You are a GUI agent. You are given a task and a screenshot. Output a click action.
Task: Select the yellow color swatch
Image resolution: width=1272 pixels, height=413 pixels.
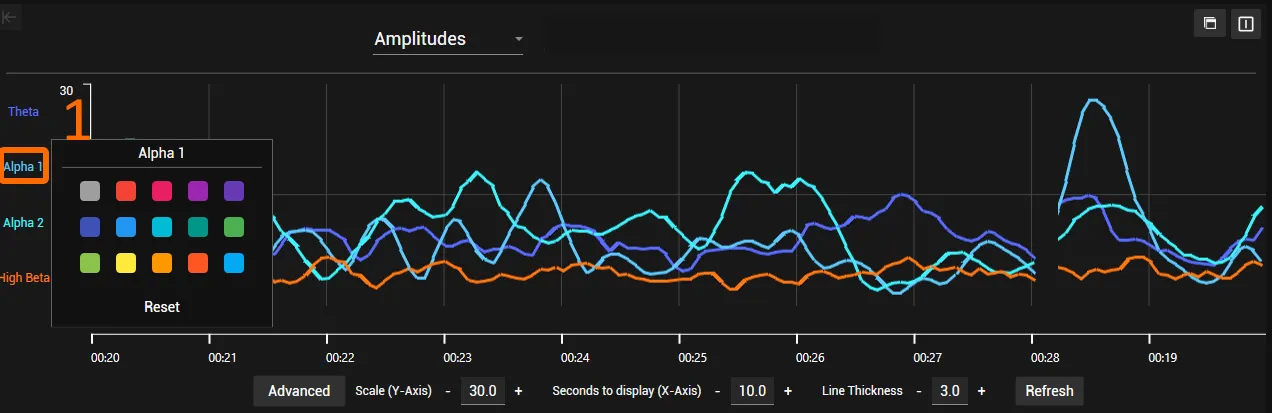tap(126, 263)
